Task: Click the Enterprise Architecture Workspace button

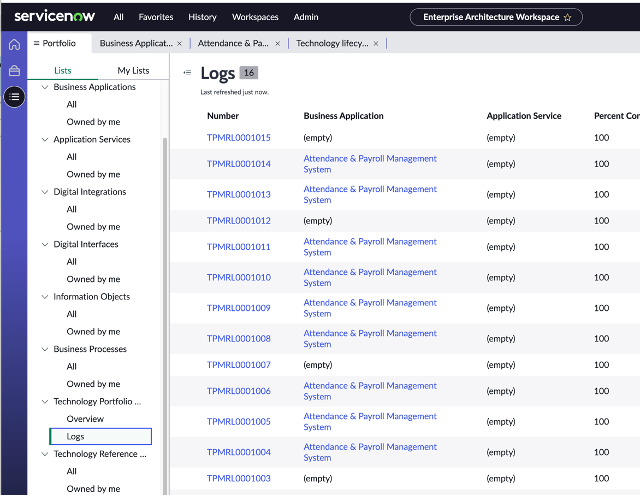Action: tap(496, 17)
